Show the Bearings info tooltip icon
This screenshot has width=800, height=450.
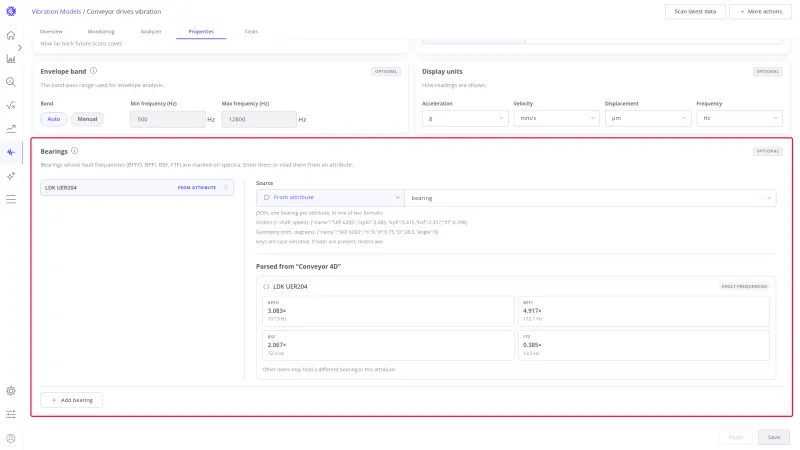click(x=74, y=151)
